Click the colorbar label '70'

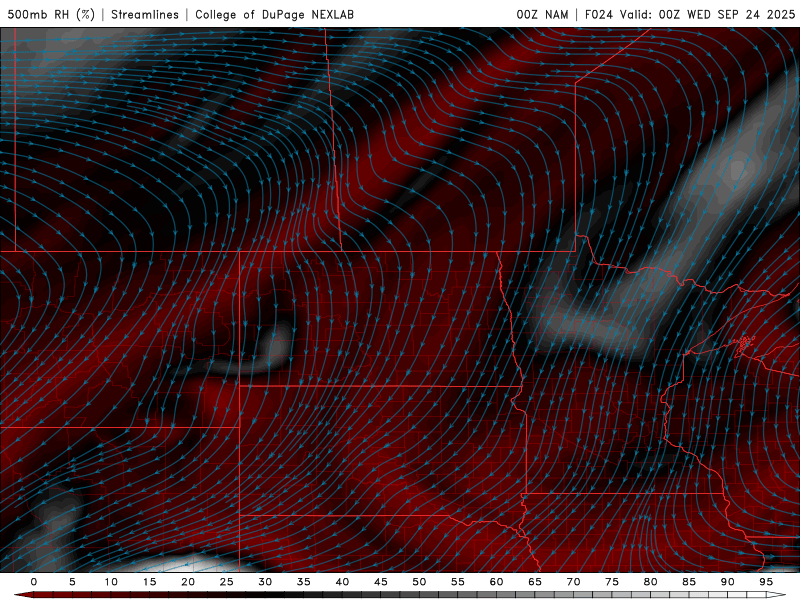click(573, 582)
